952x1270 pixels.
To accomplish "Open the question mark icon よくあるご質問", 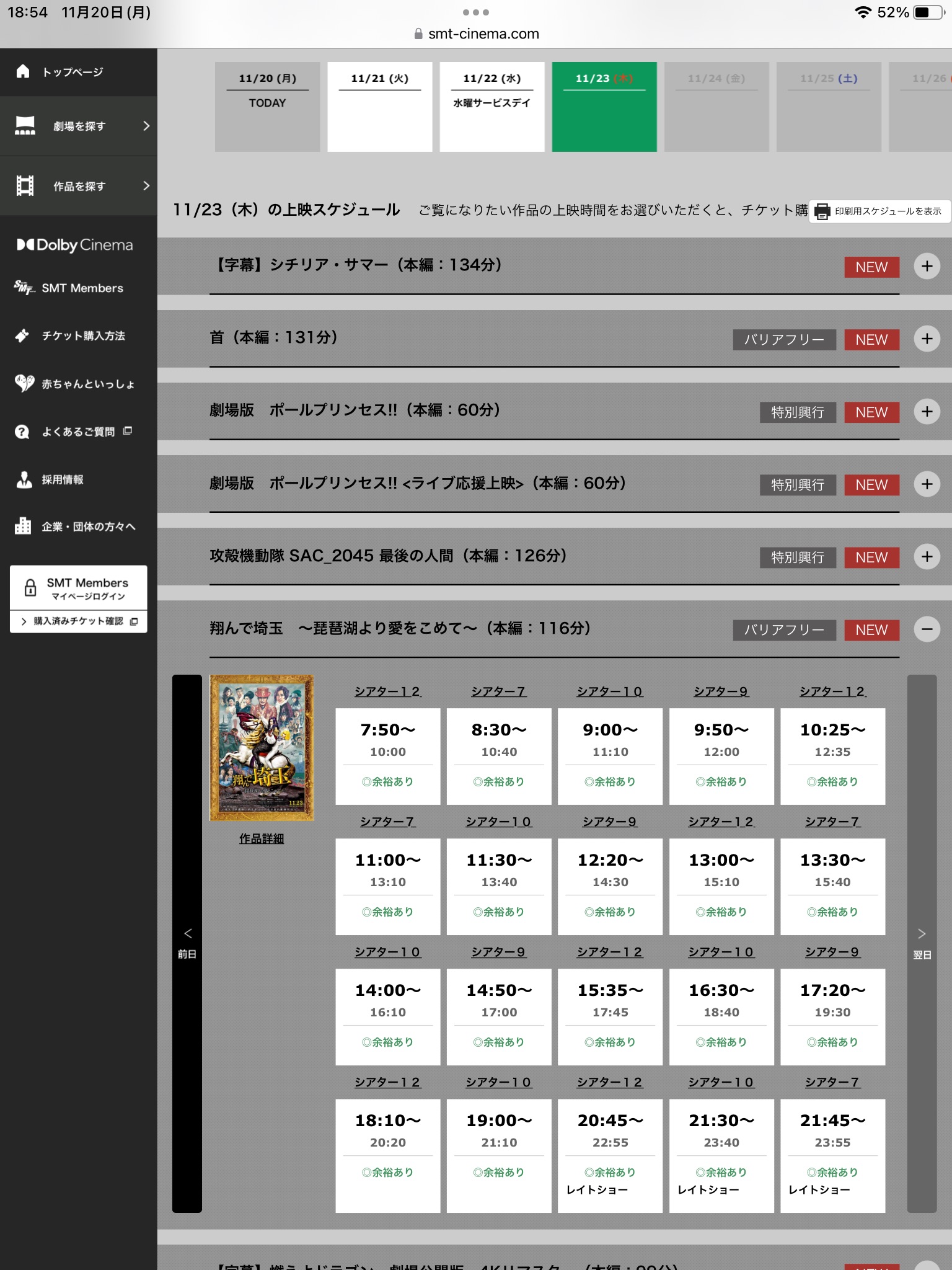I will coord(22,432).
